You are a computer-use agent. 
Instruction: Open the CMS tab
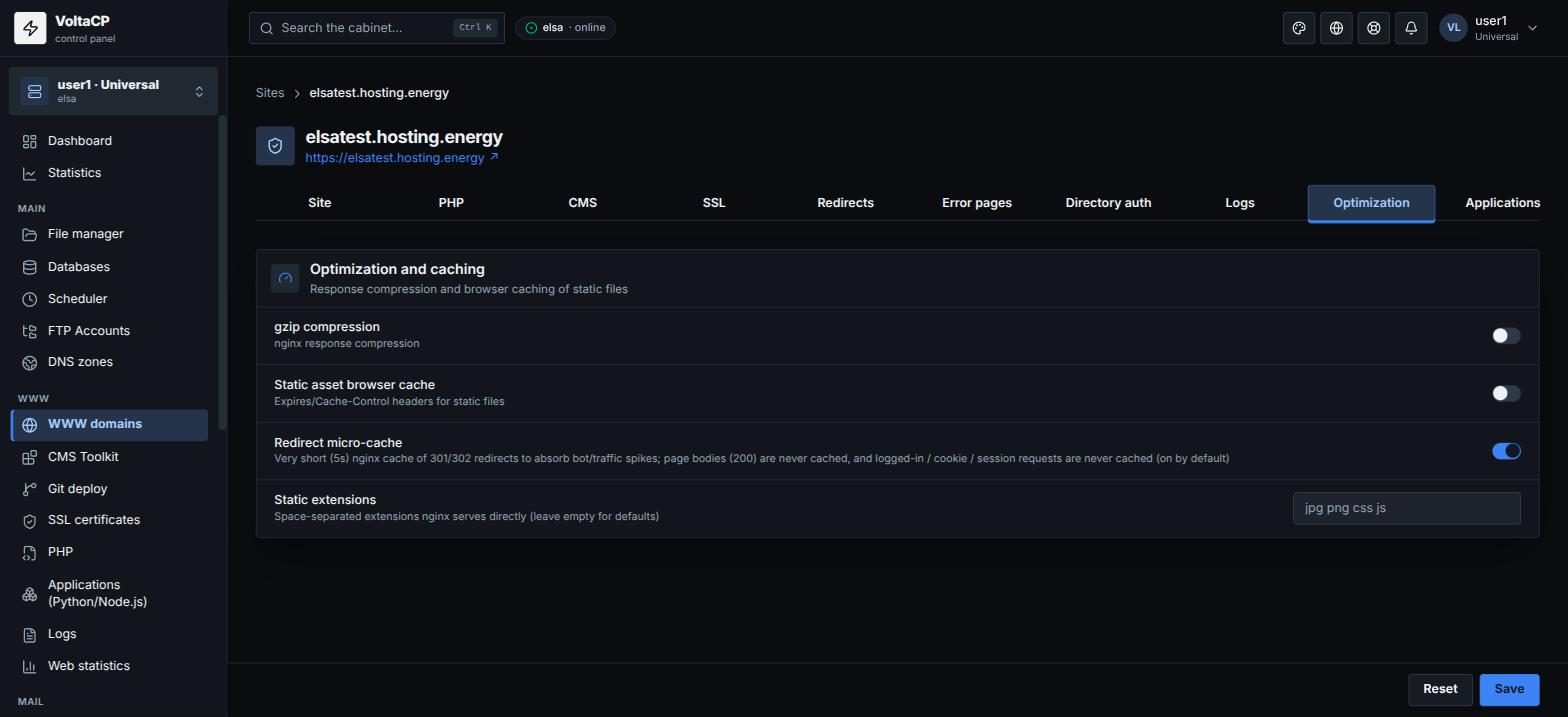pos(583,203)
